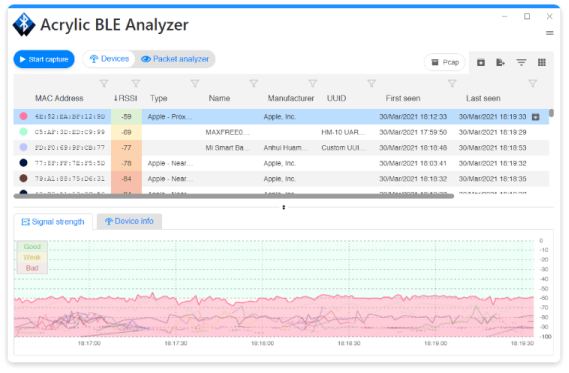Click the inventory box icon beside Pcap

[481, 62]
